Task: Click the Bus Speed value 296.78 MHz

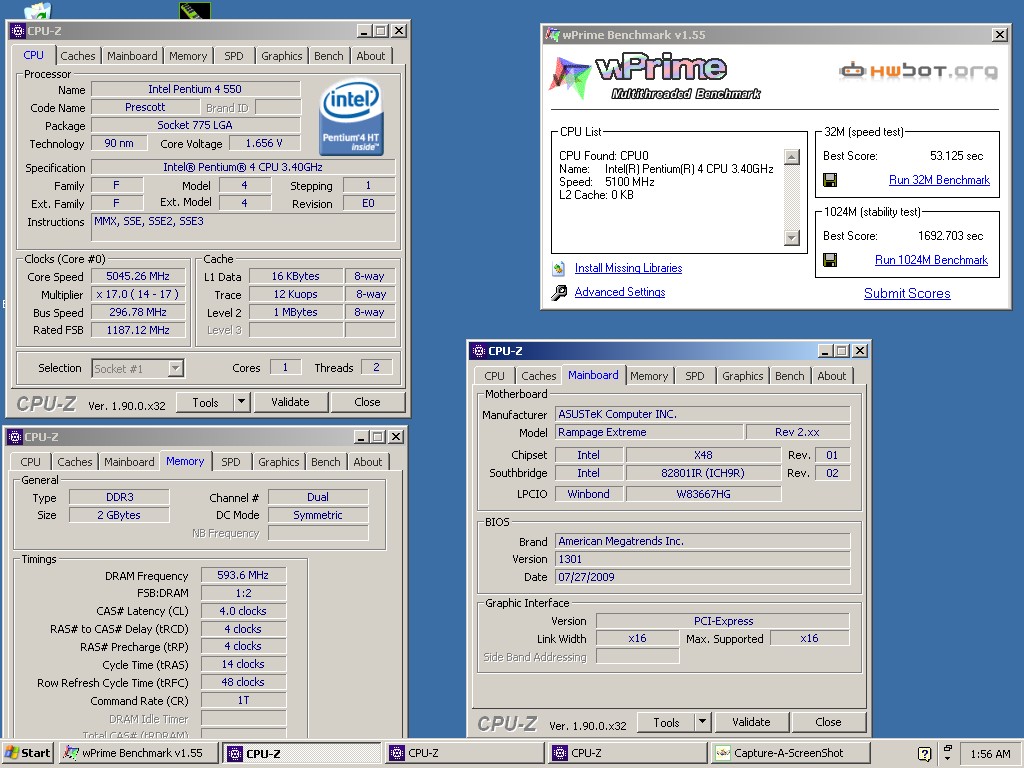Action: (138, 312)
